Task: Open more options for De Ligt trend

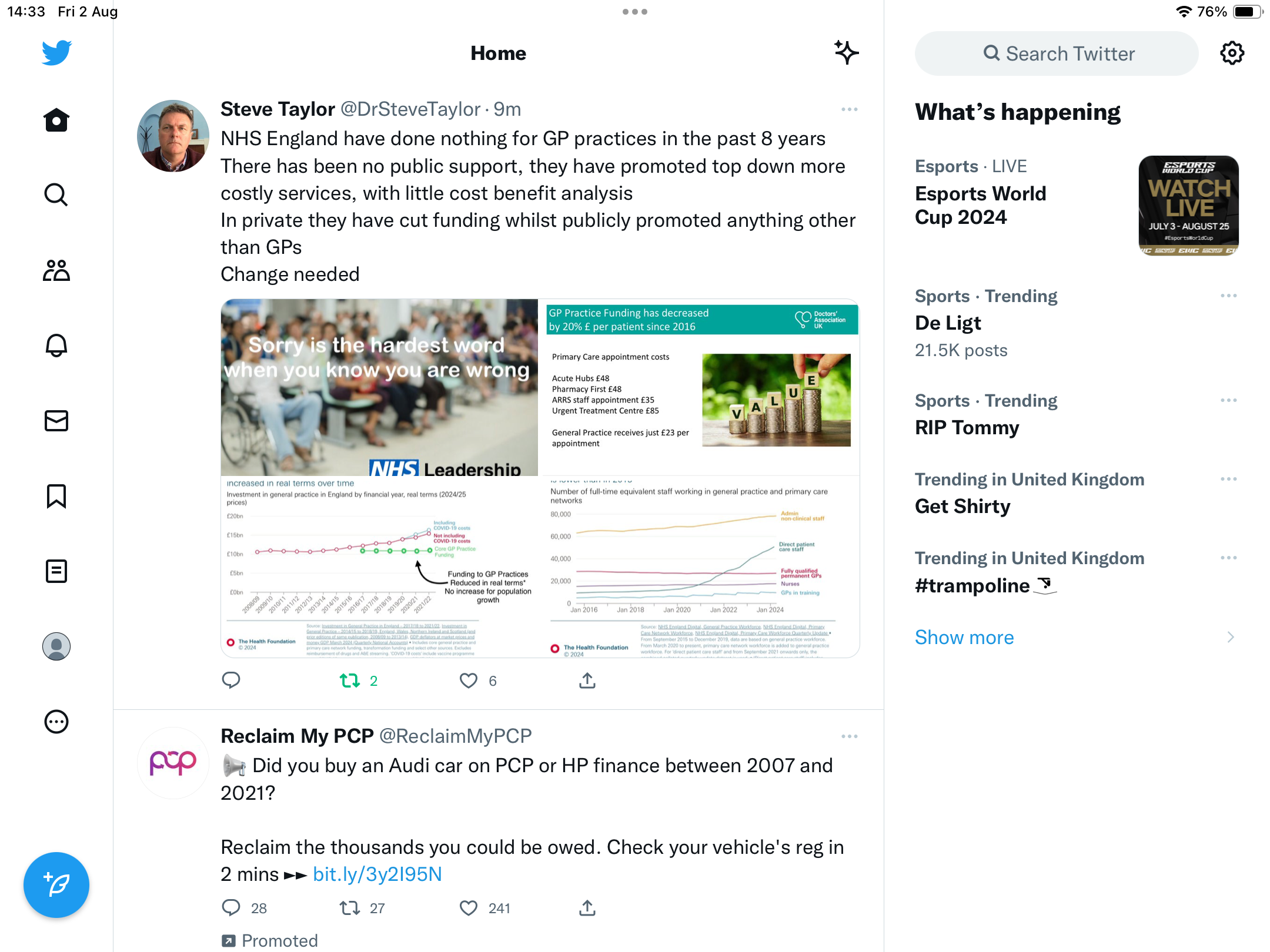Action: (x=1229, y=296)
